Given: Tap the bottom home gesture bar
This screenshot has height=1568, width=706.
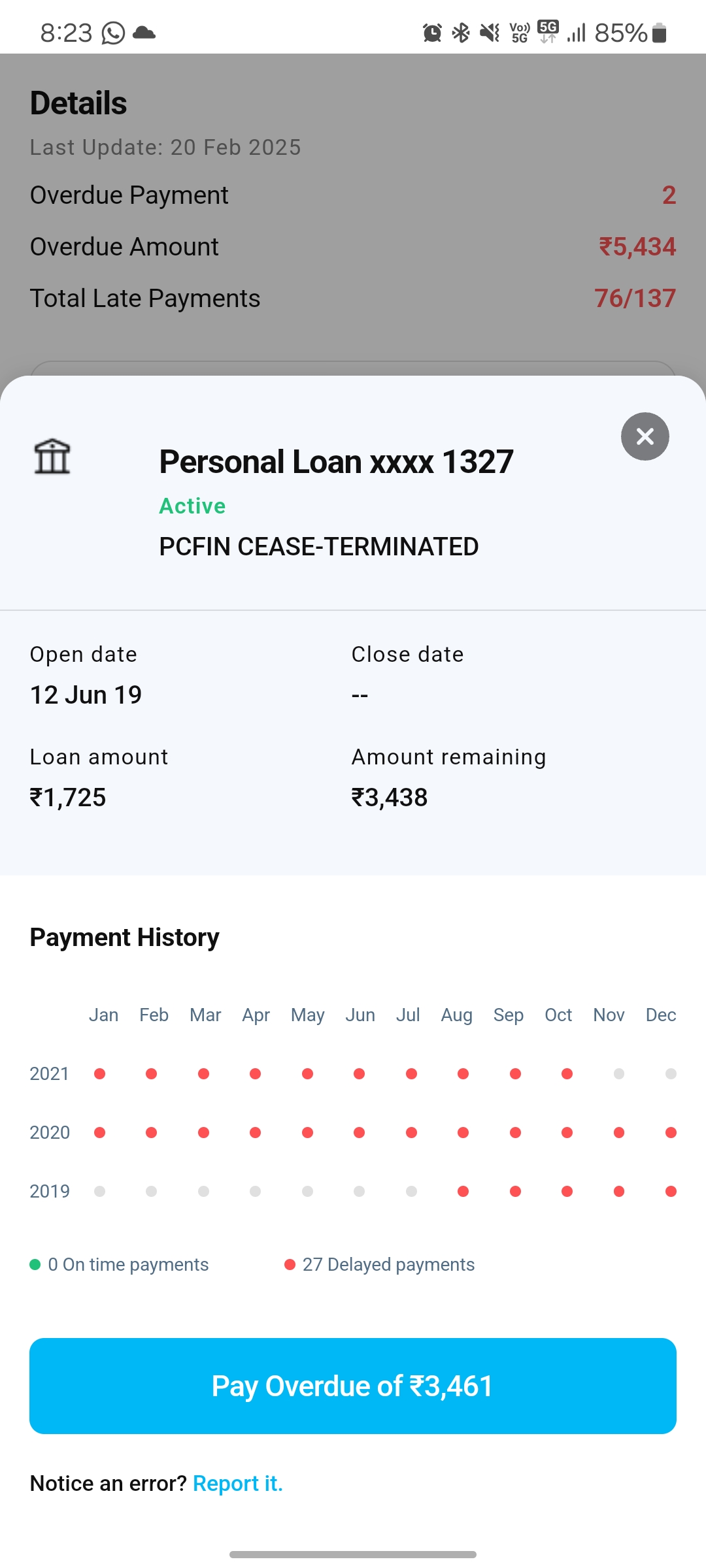Looking at the screenshot, I should [x=353, y=1554].
